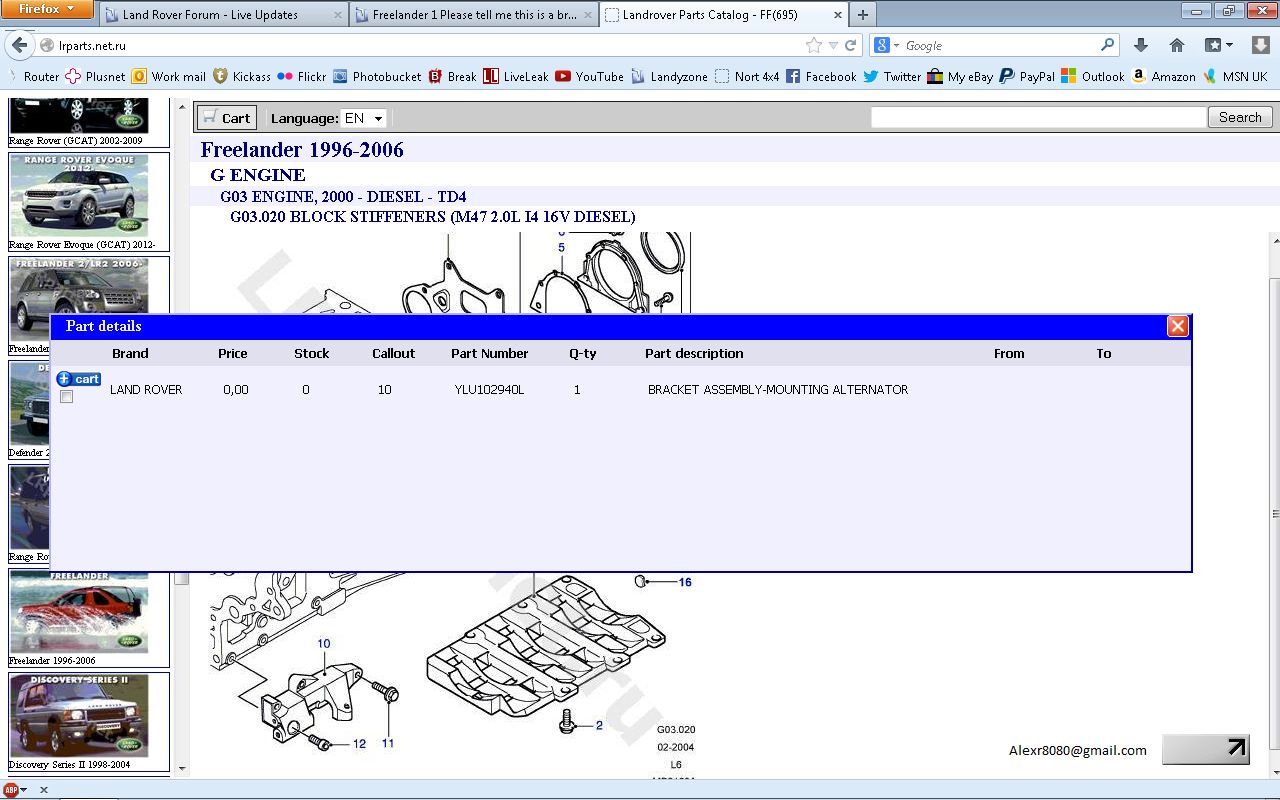The width and height of the screenshot is (1280, 800).
Task: Open the Photobucket bookmark
Action: [377, 76]
